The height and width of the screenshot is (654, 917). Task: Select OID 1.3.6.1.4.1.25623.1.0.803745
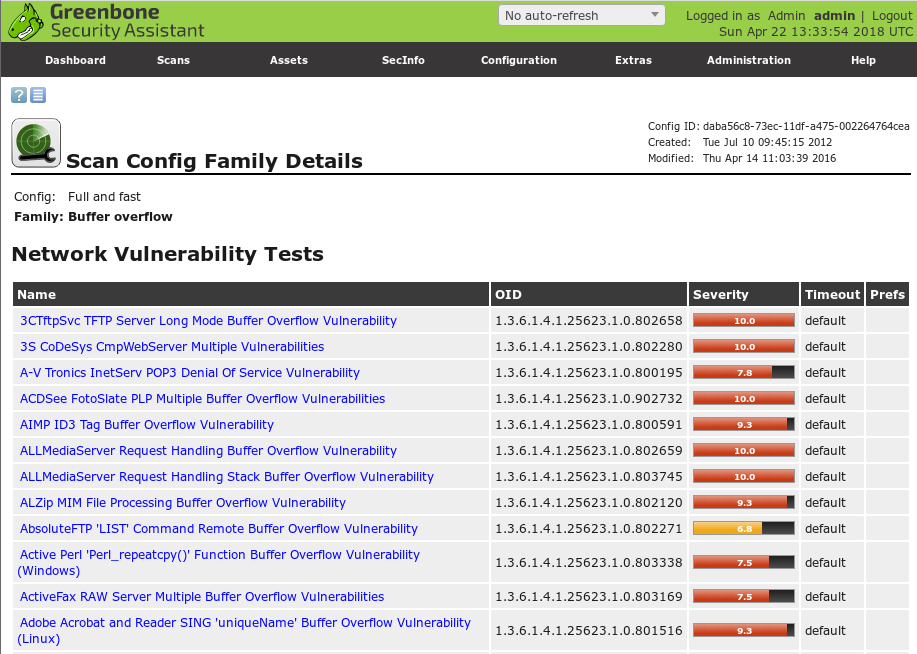pyautogui.click(x=589, y=477)
